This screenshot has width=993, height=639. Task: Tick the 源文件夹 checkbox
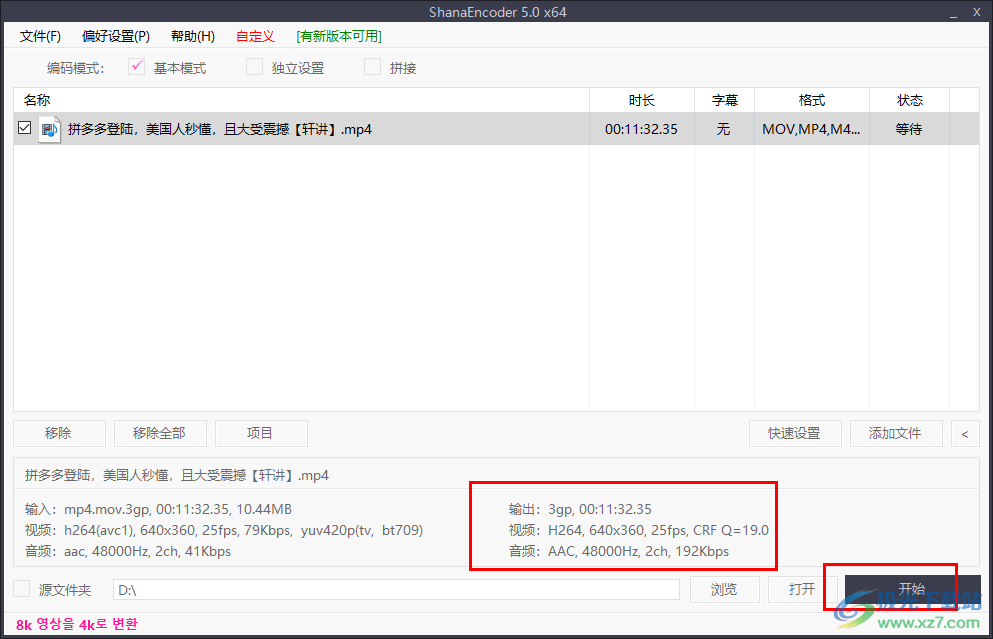pos(22,588)
